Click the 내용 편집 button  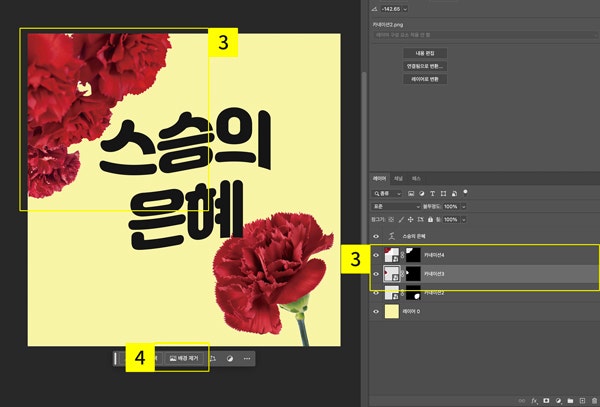pos(425,52)
